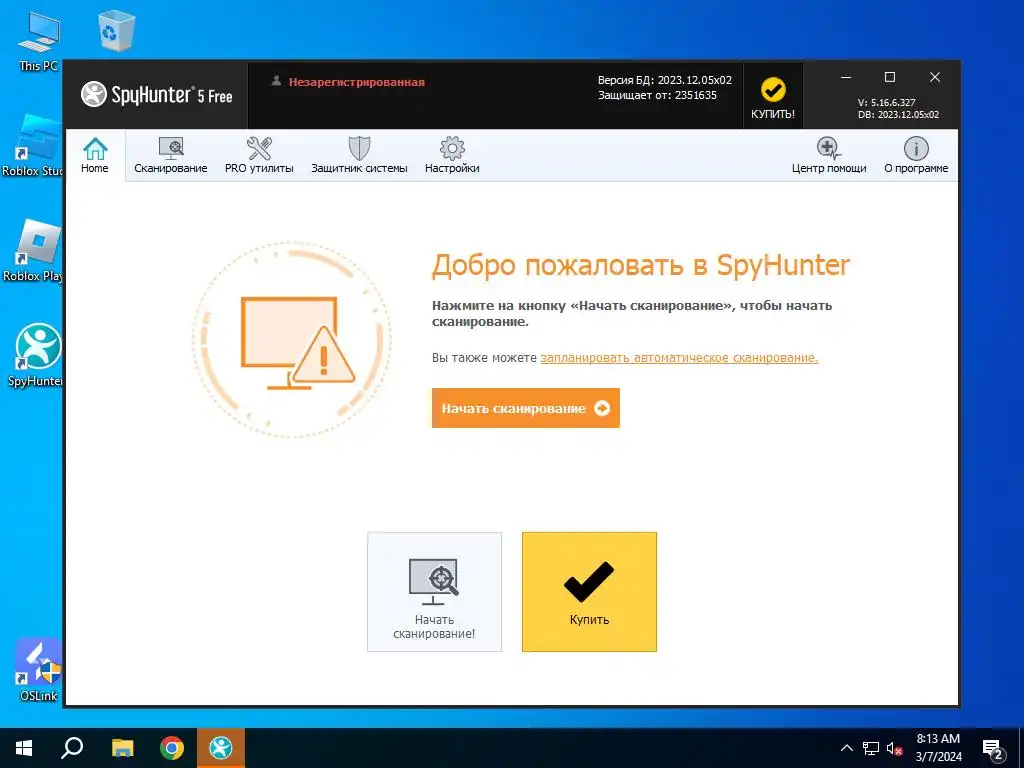Image resolution: width=1024 pixels, height=768 pixels.
Task: Select the OSLink desktop shortcut
Action: (38, 670)
